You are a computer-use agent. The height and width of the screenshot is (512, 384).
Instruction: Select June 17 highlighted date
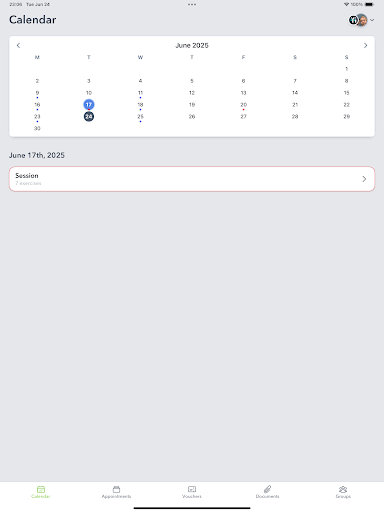(89, 105)
